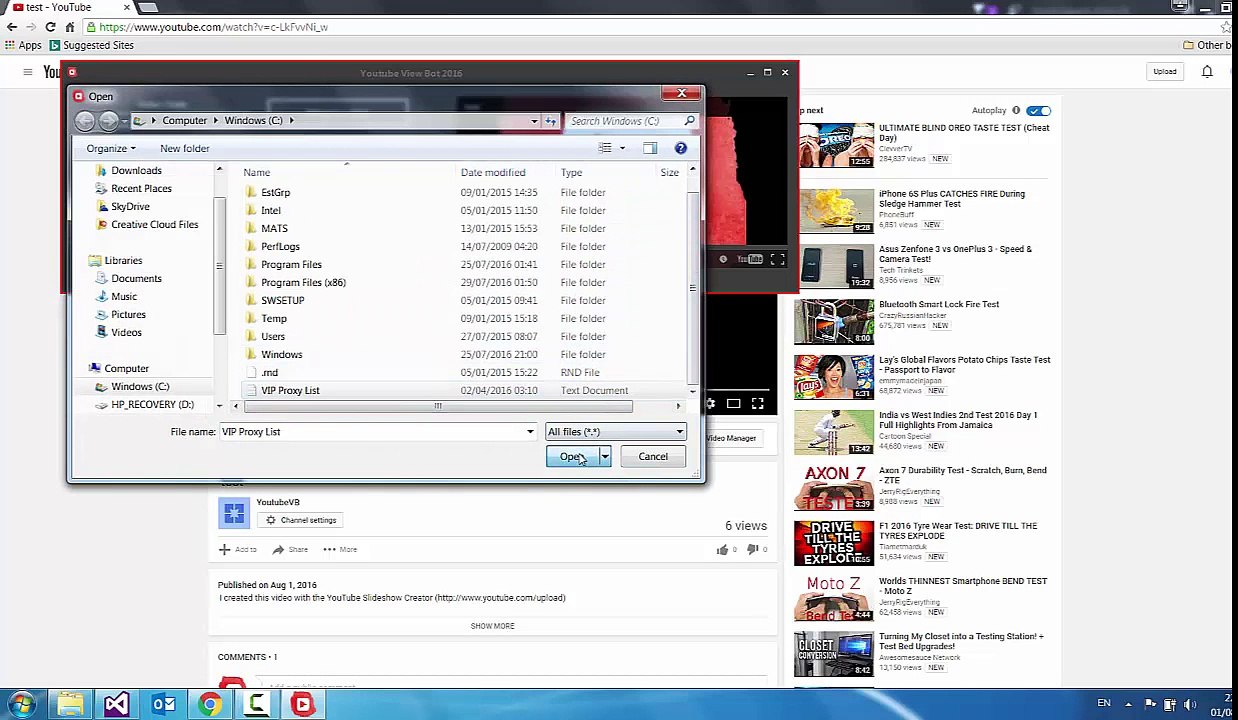Open the Help icon in the Open dialog
1238x720 pixels.
[680, 148]
